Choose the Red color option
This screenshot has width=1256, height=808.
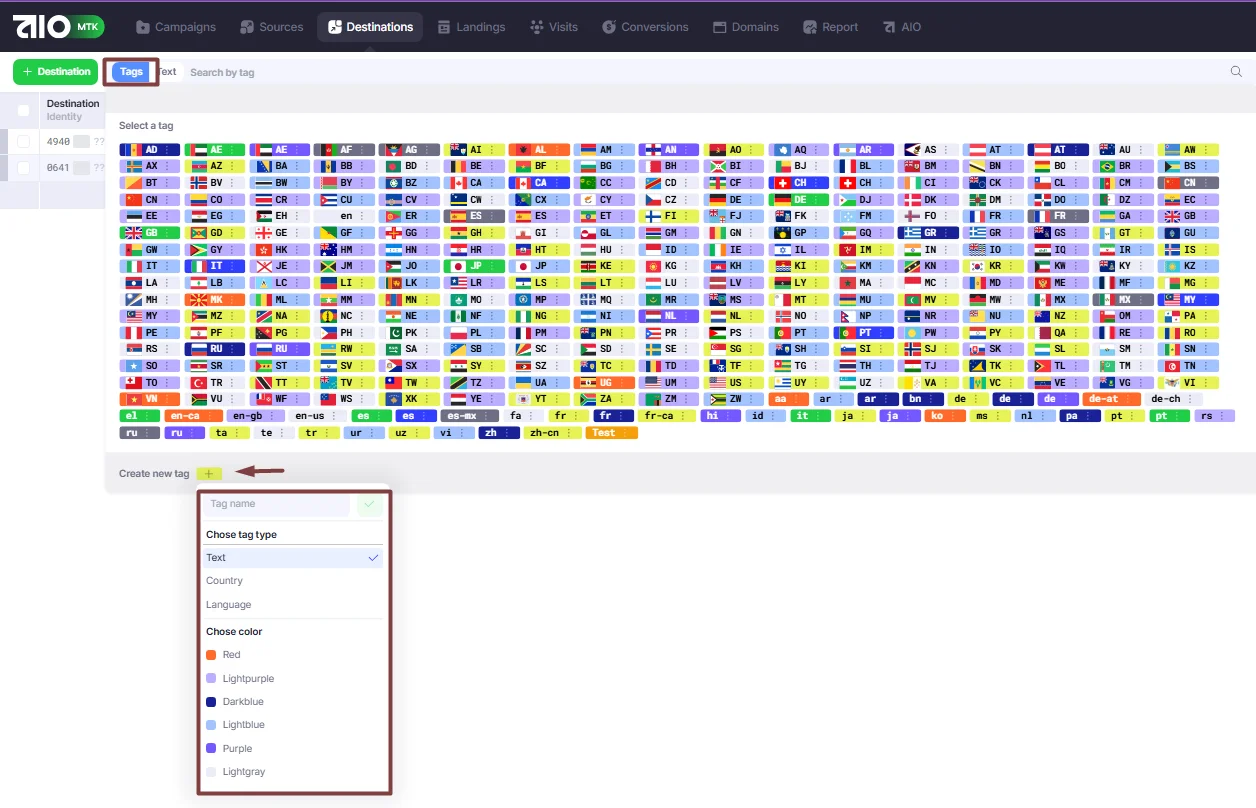click(x=293, y=655)
